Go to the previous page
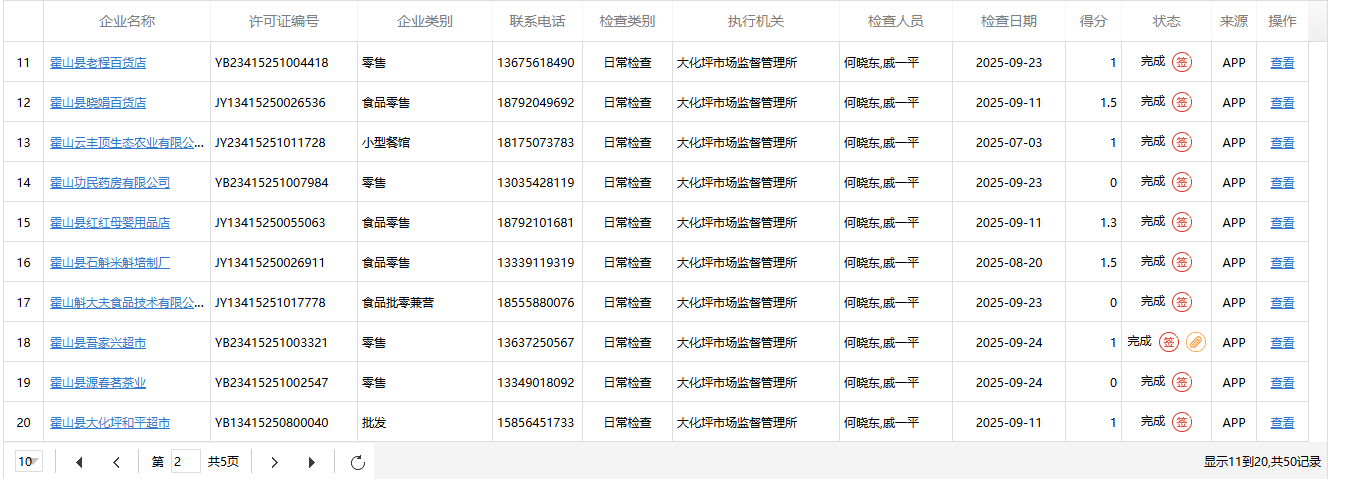 pos(116,462)
